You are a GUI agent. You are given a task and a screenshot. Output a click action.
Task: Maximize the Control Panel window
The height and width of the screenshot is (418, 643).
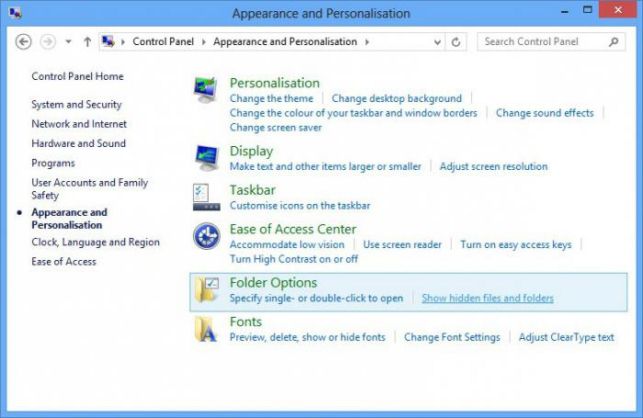click(587, 10)
